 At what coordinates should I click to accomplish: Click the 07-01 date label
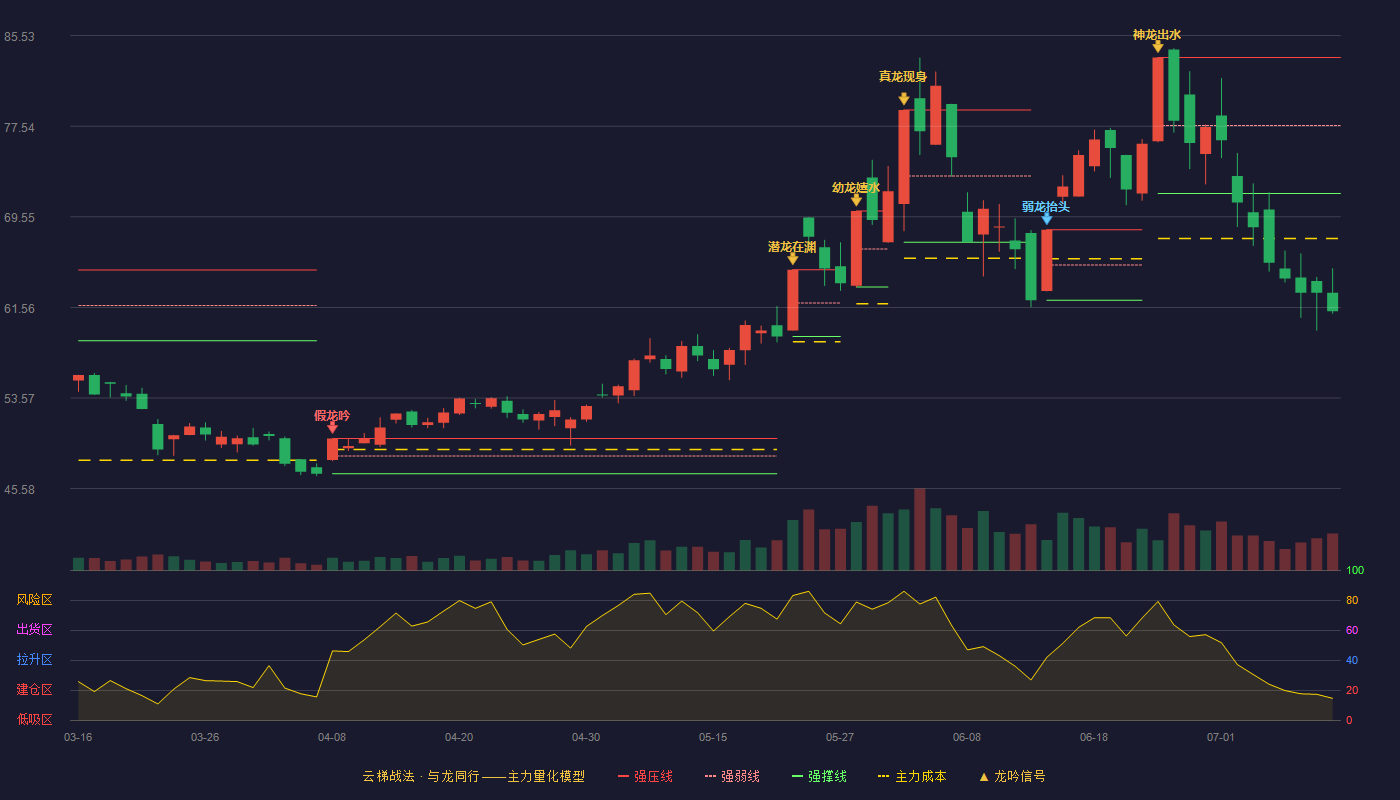(x=1221, y=737)
